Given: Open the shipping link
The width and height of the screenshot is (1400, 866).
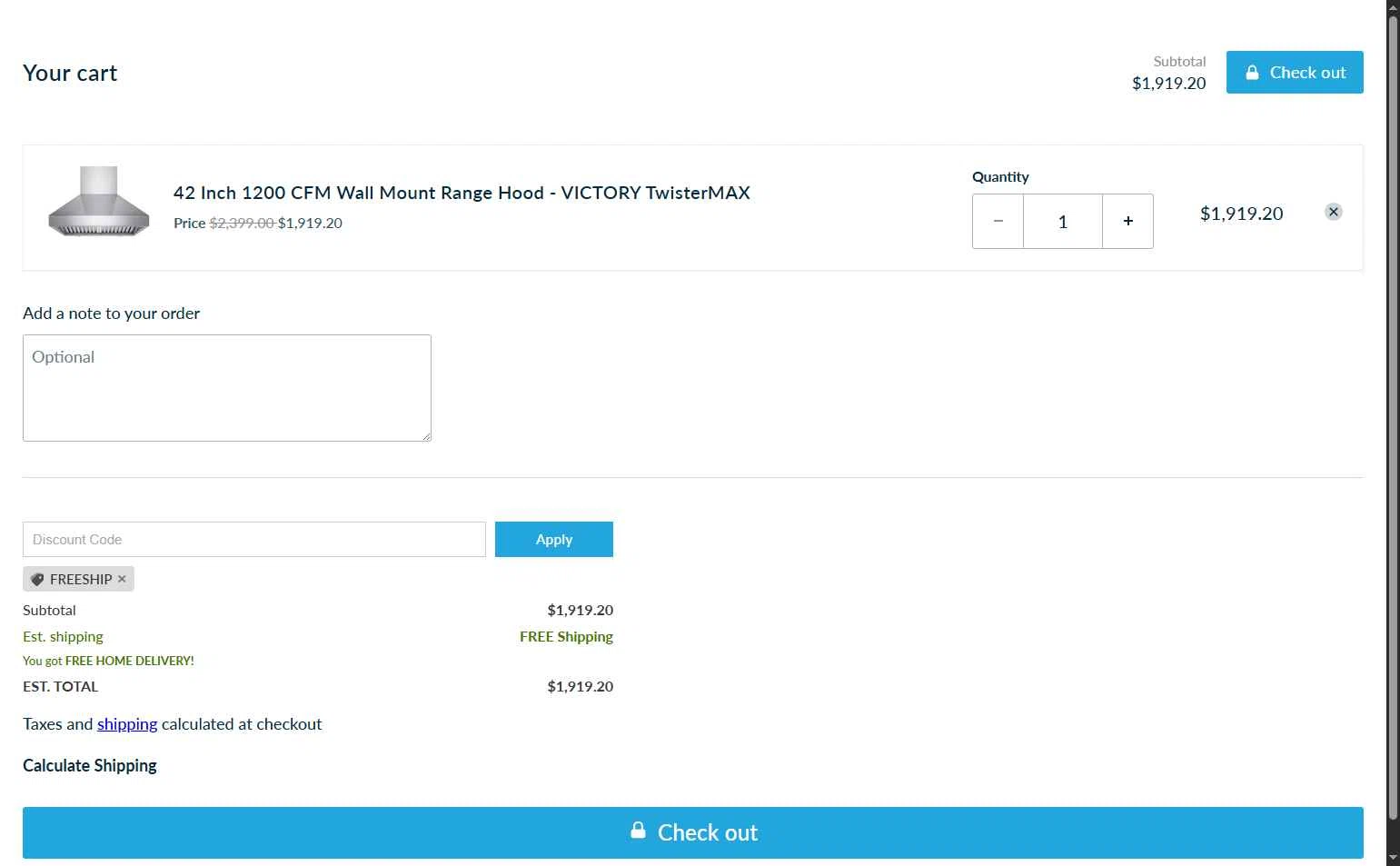Looking at the screenshot, I should click(x=127, y=724).
